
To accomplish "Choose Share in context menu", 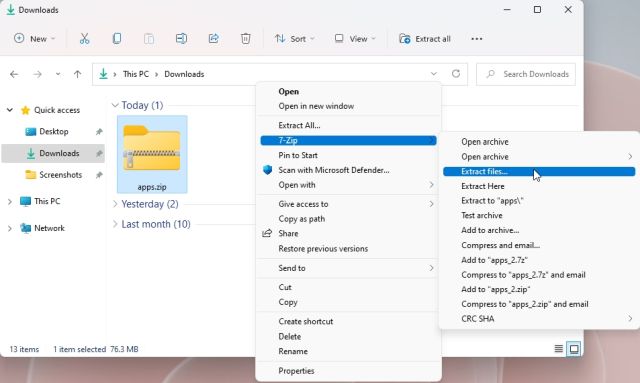I will [x=288, y=234].
